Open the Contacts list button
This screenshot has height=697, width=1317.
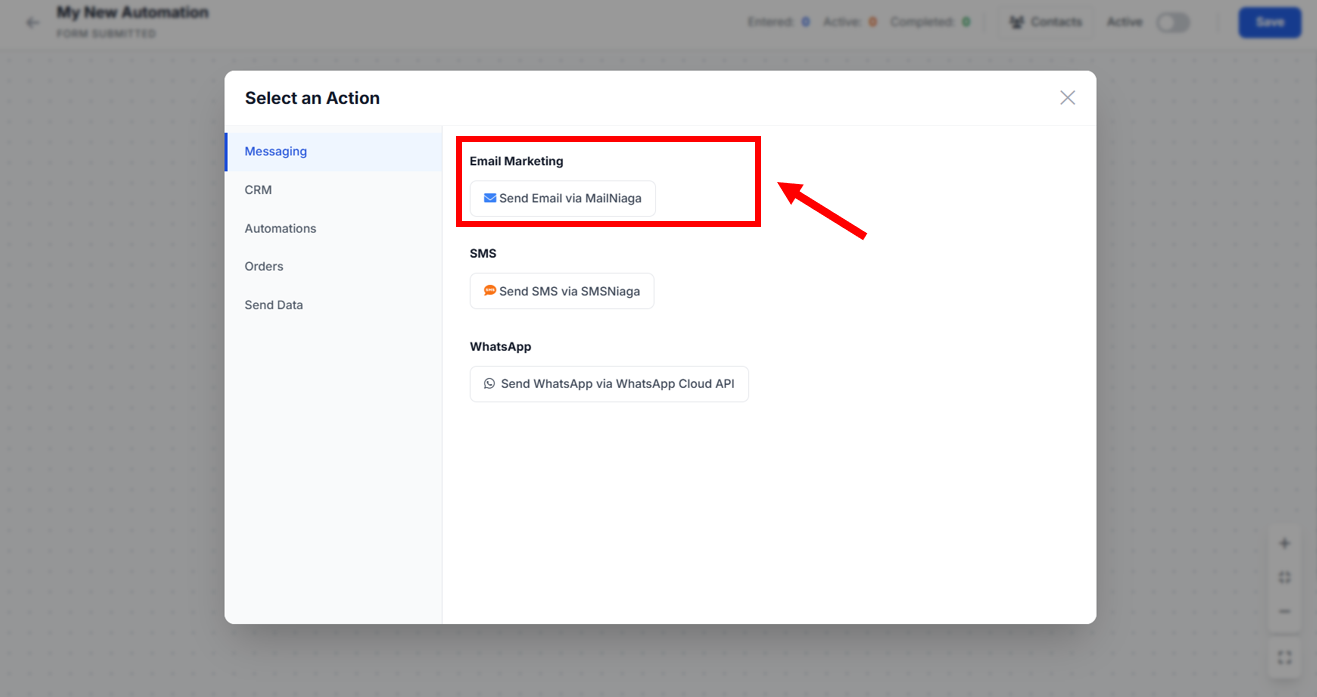click(1045, 22)
